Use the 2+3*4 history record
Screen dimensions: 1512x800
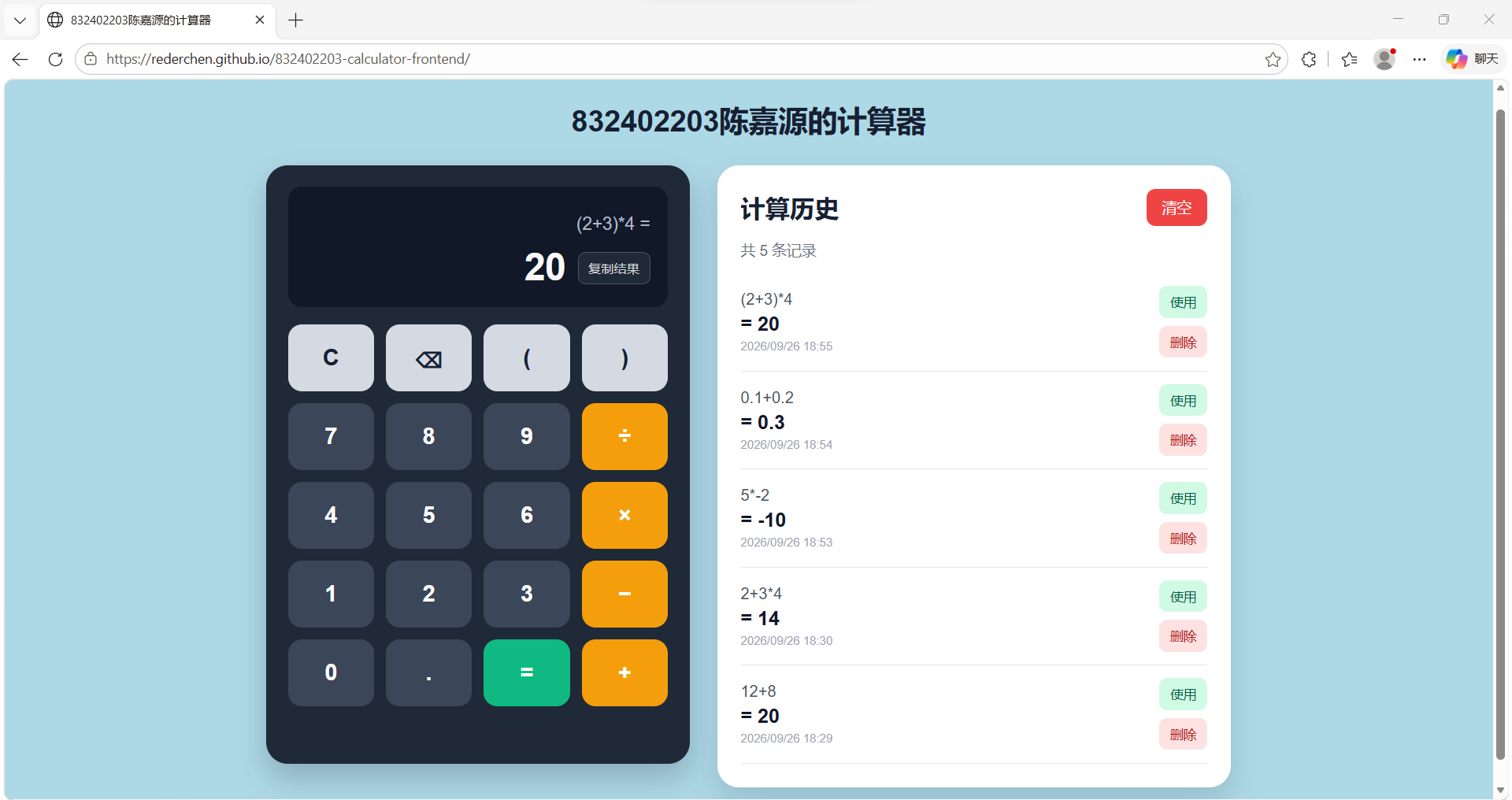click(x=1183, y=597)
